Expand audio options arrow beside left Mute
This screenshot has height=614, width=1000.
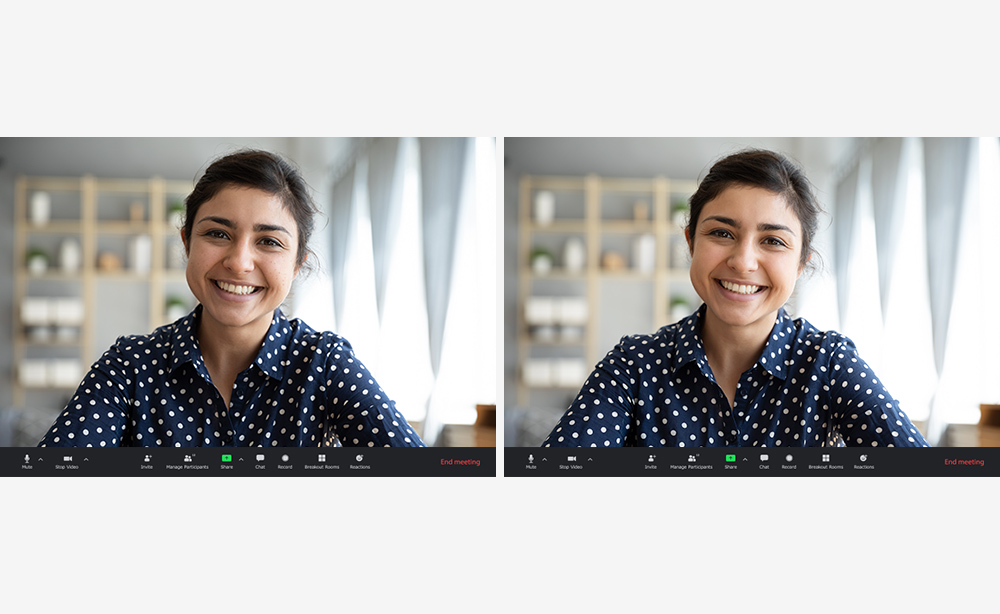point(40,459)
